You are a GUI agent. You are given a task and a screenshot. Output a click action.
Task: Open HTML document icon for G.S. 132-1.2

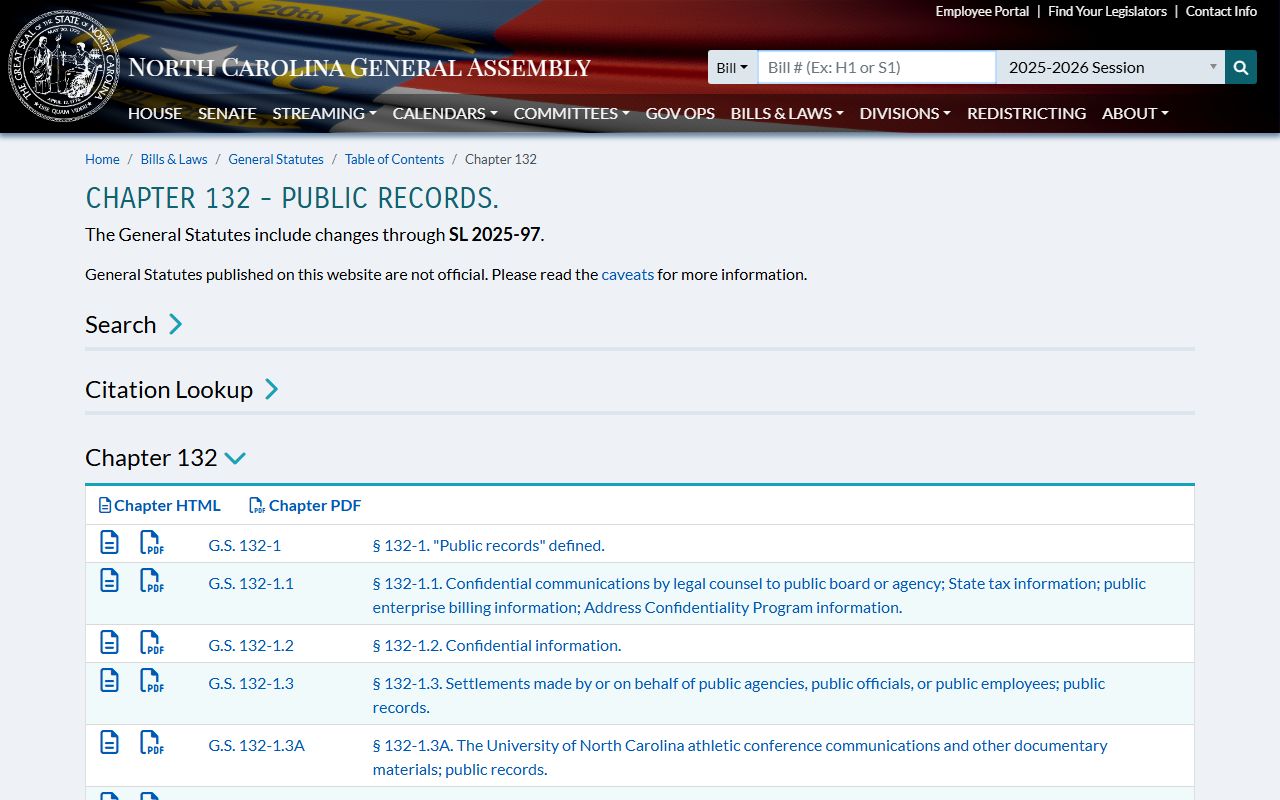pos(109,643)
